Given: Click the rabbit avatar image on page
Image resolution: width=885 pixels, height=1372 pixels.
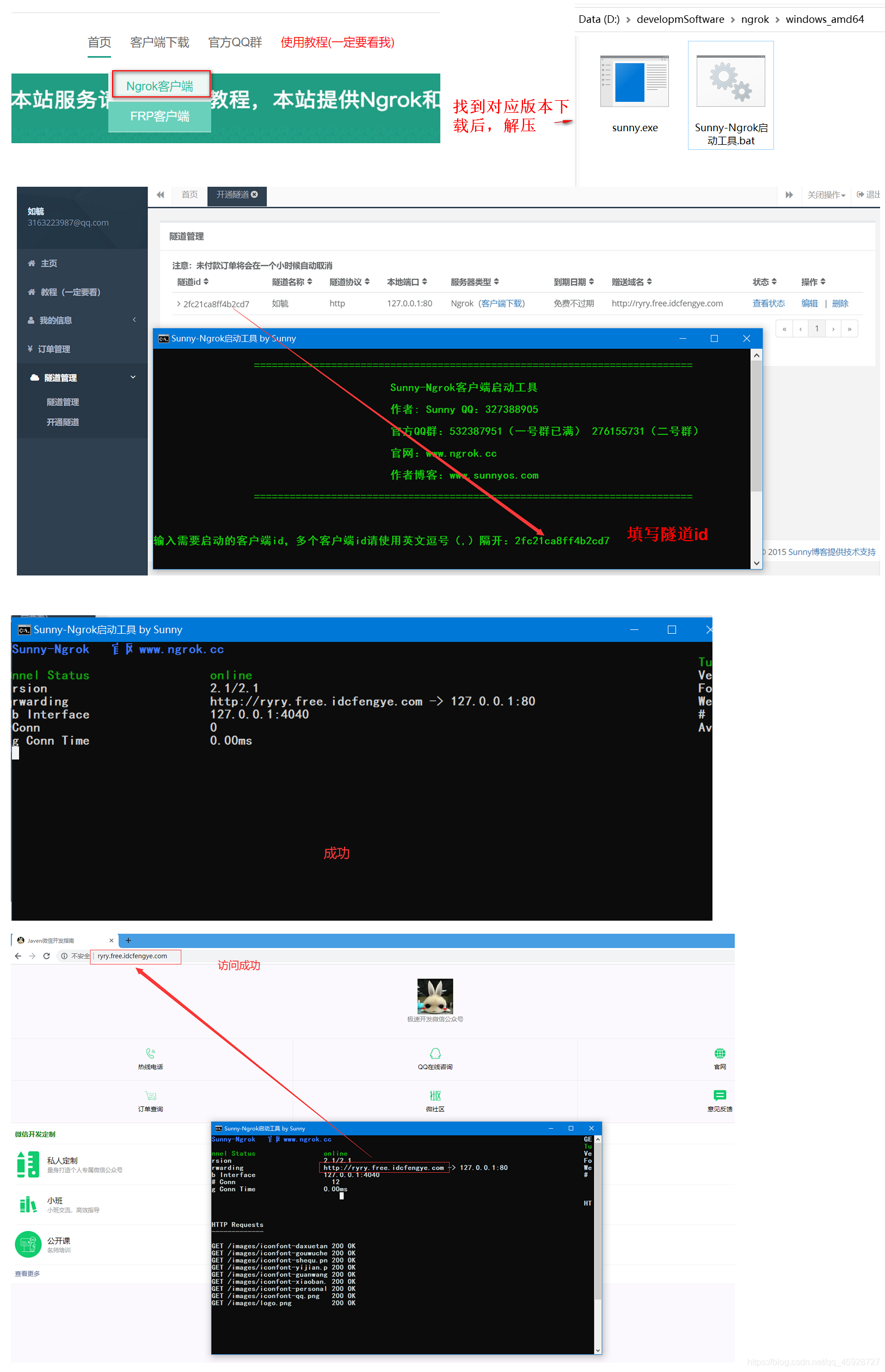Looking at the screenshot, I should (435, 996).
